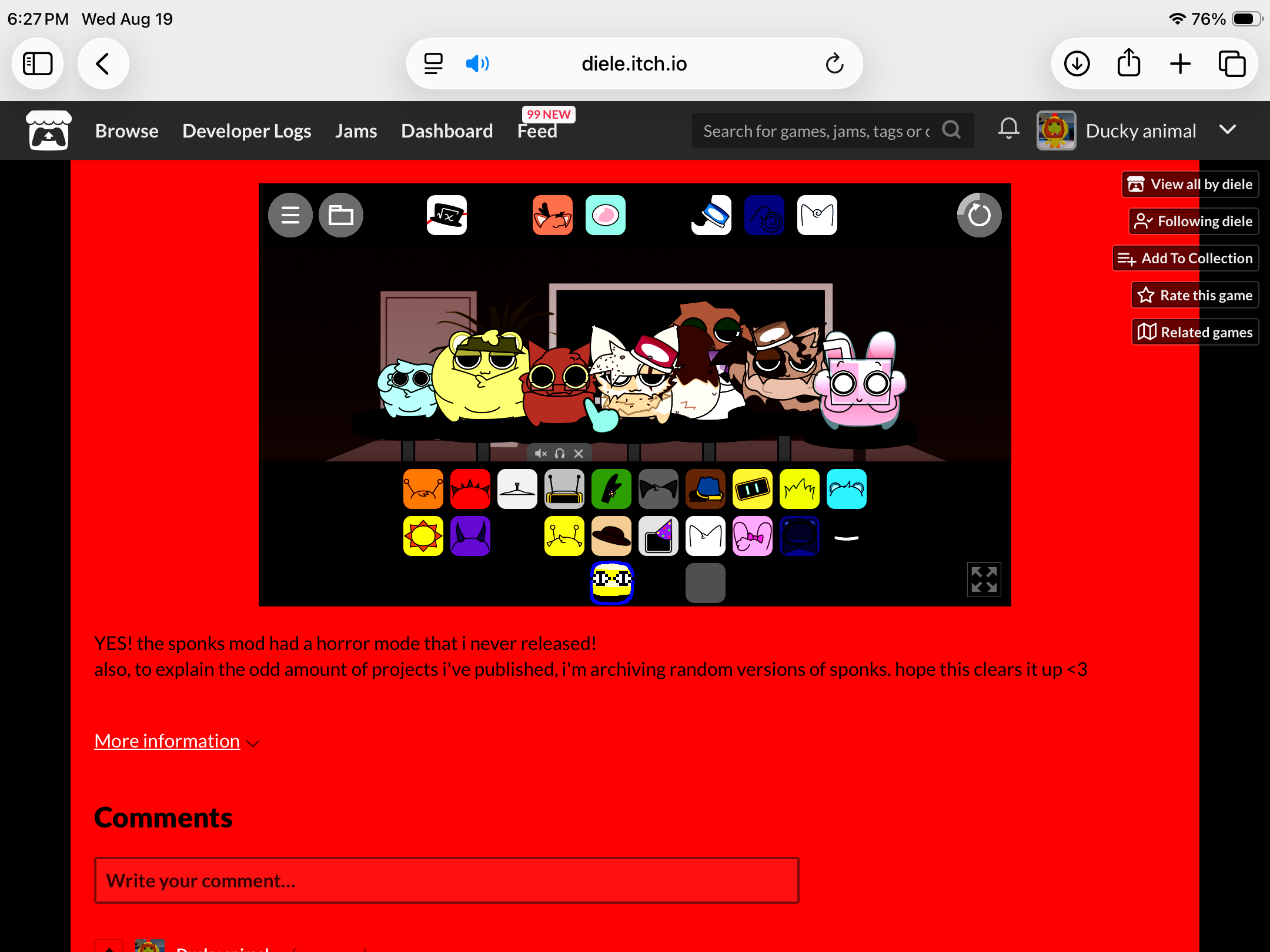Open the Safari page menu icon
Image resolution: width=1270 pixels, height=952 pixels.
click(433, 63)
